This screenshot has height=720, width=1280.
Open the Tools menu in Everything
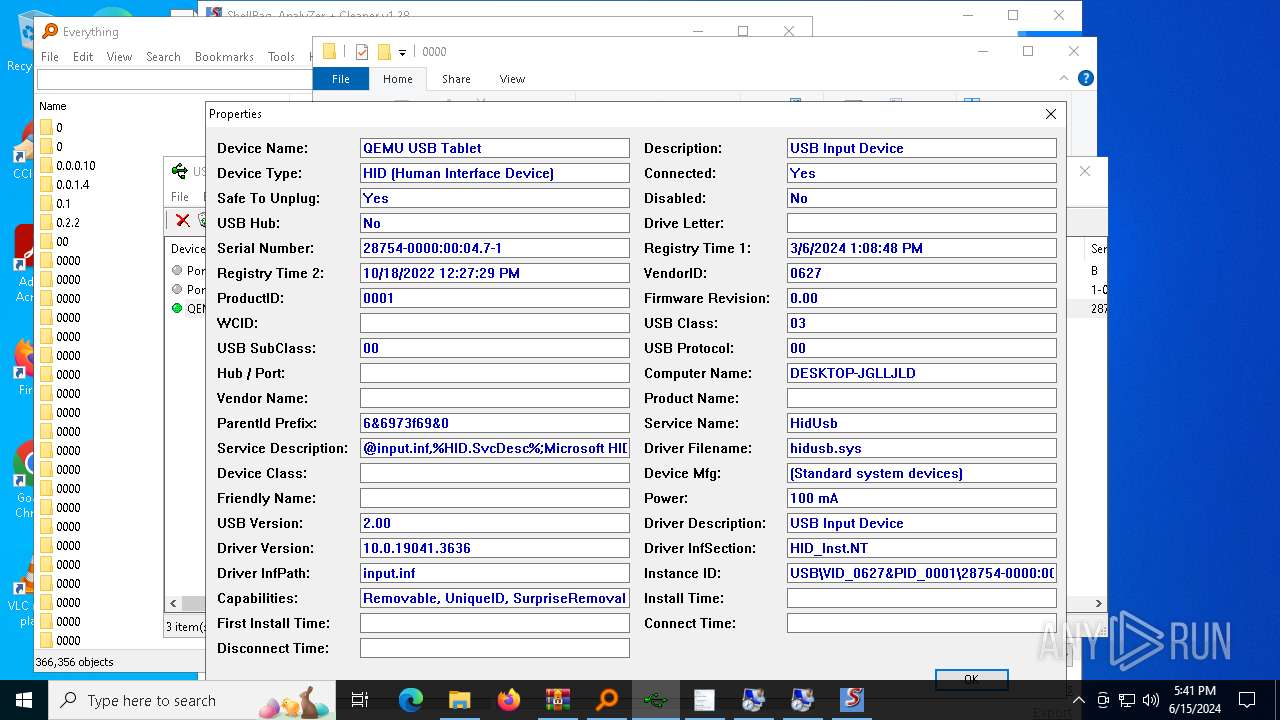(x=281, y=57)
